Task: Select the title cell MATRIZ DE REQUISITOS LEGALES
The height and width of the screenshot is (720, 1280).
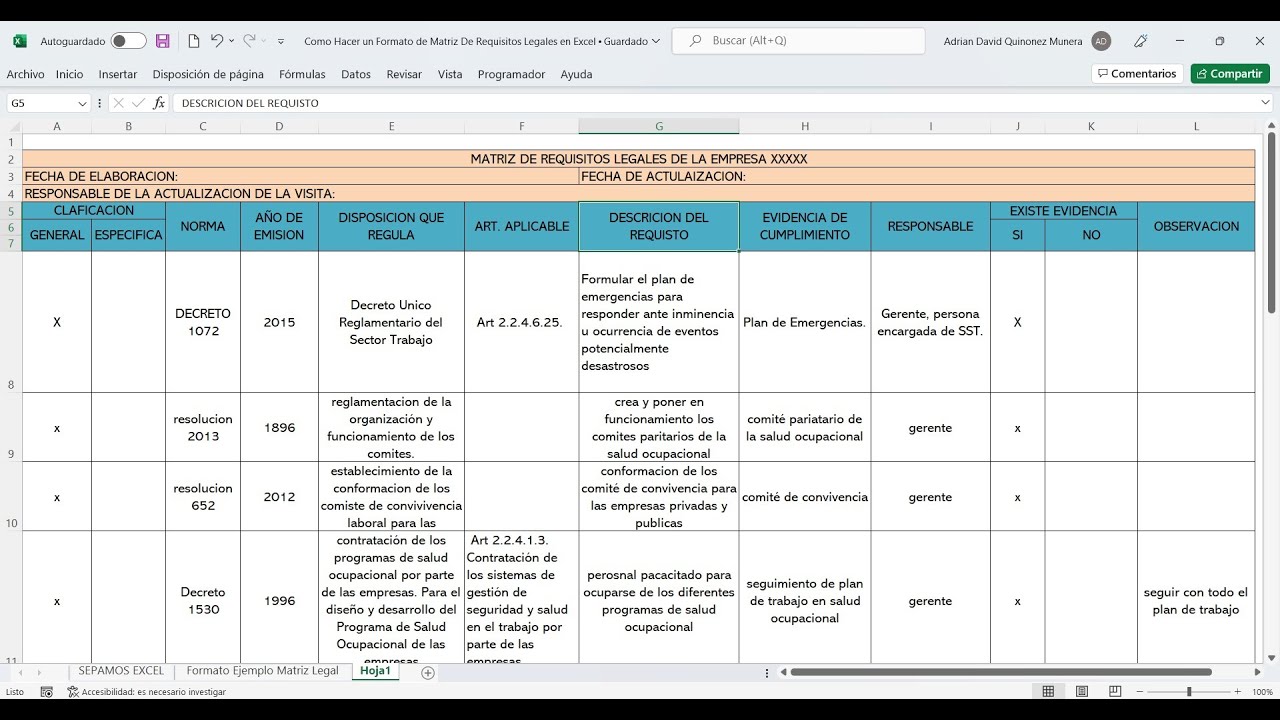Action: [x=638, y=159]
